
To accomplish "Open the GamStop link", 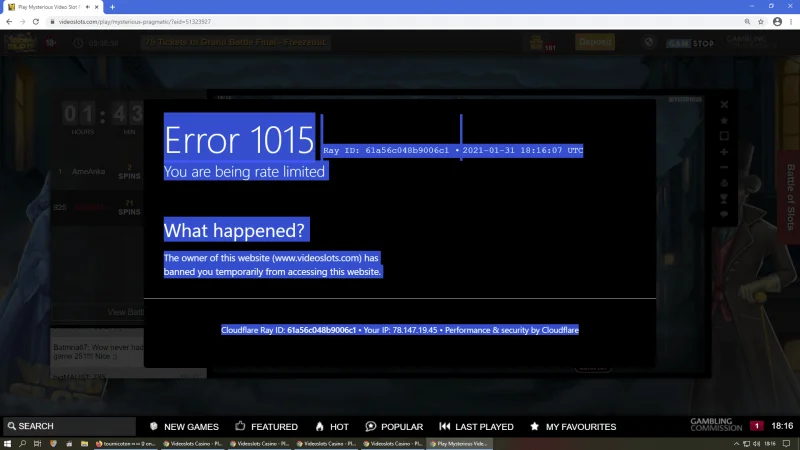I will 690,43.
